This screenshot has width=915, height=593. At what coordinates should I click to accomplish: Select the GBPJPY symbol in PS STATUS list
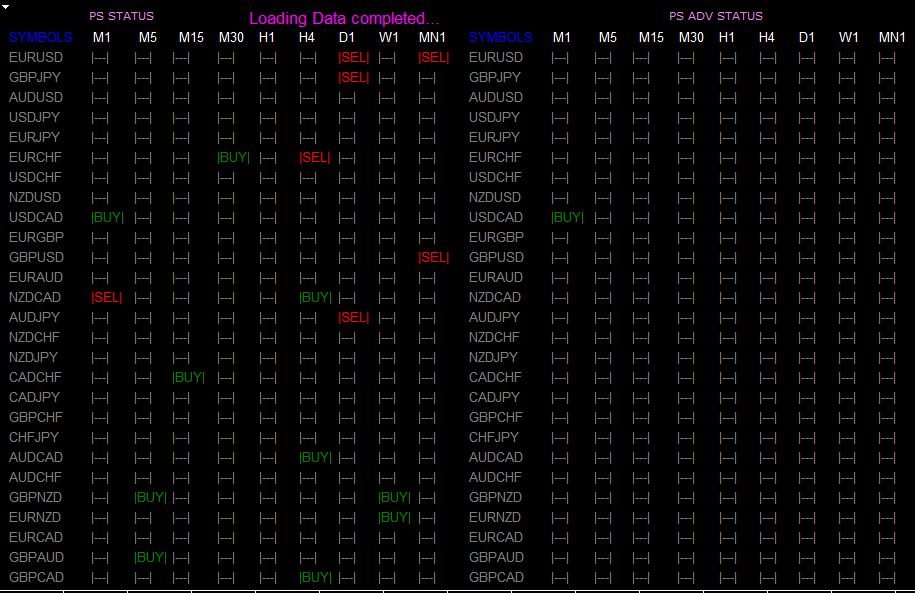34,78
